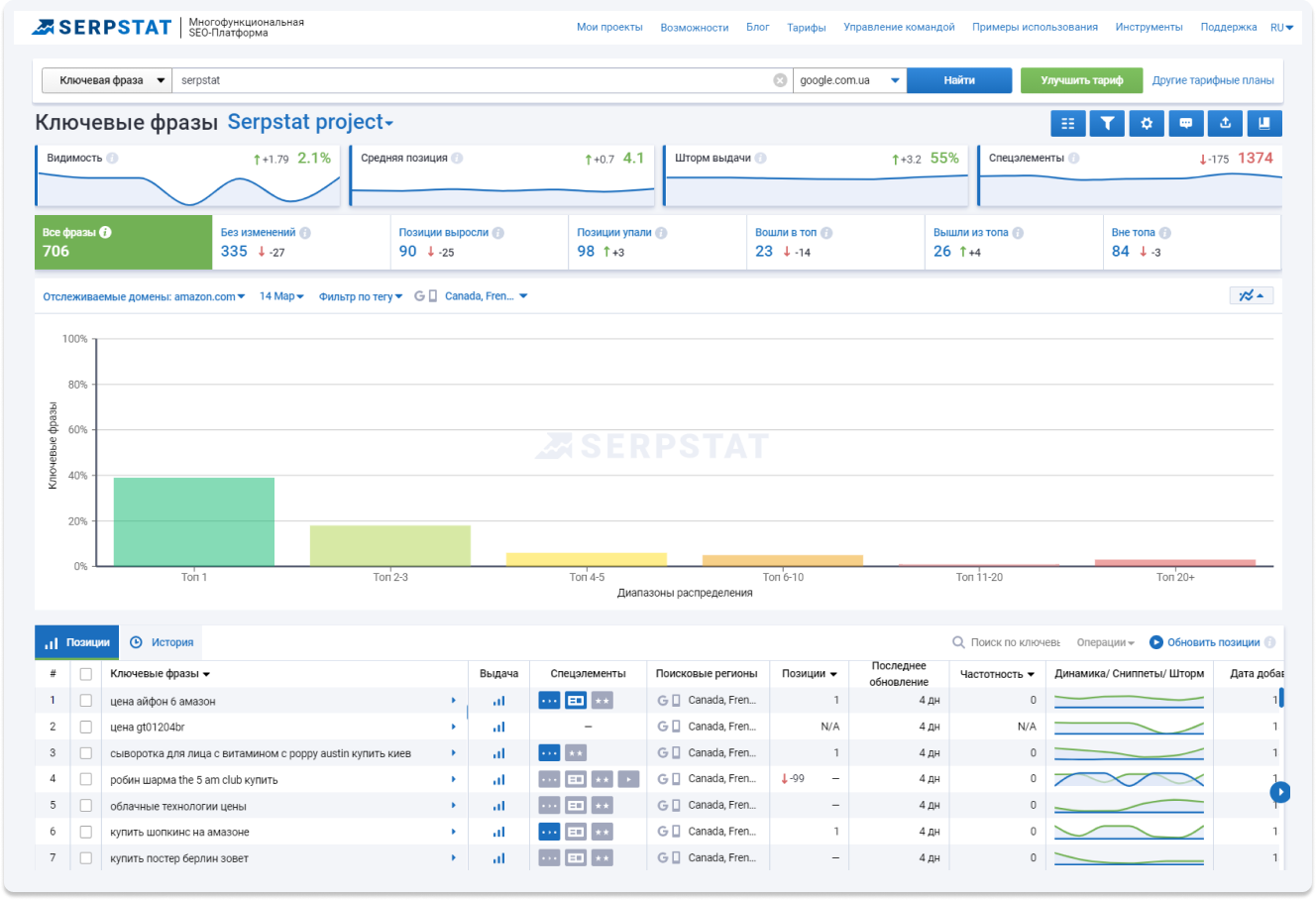Clear the serpstat search field
This screenshot has width=1316, height=900.
coord(780,80)
